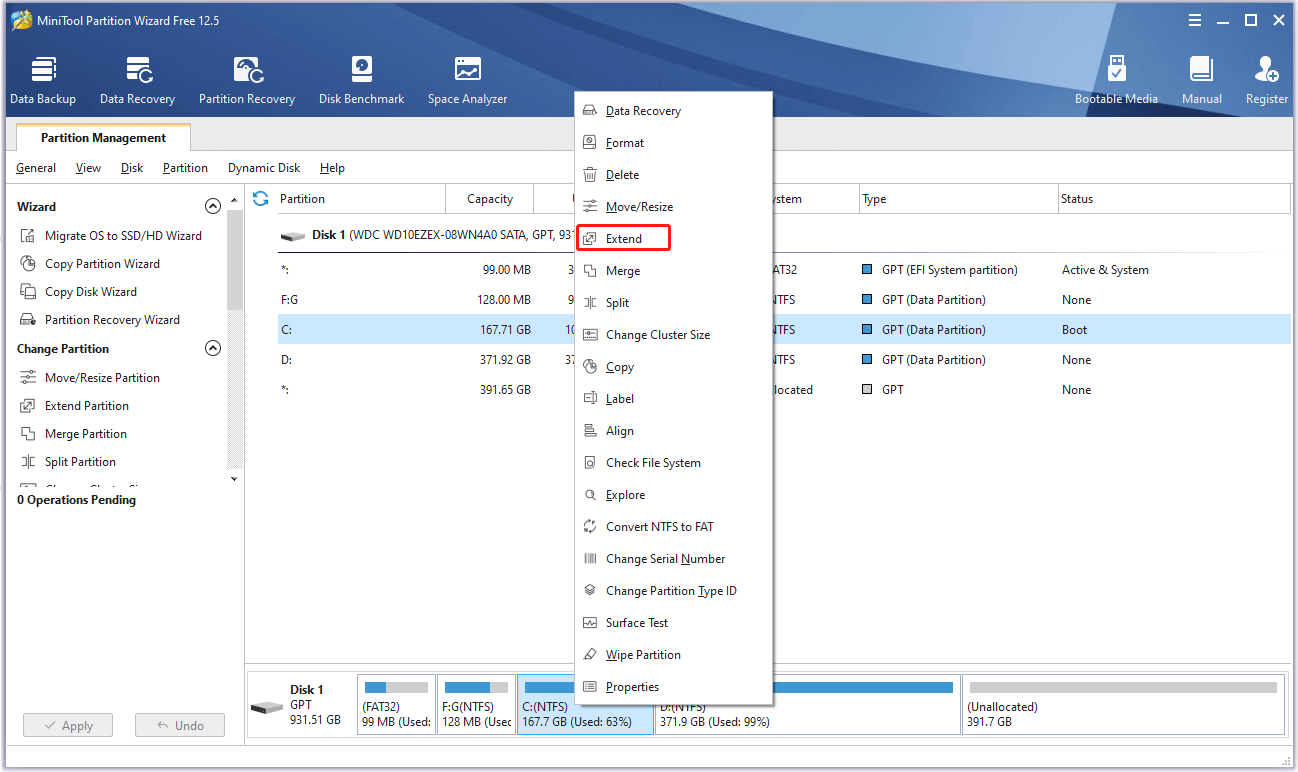Viewport: 1298px width, 772px height.
Task: Collapse the Wizard section
Action: (212, 206)
